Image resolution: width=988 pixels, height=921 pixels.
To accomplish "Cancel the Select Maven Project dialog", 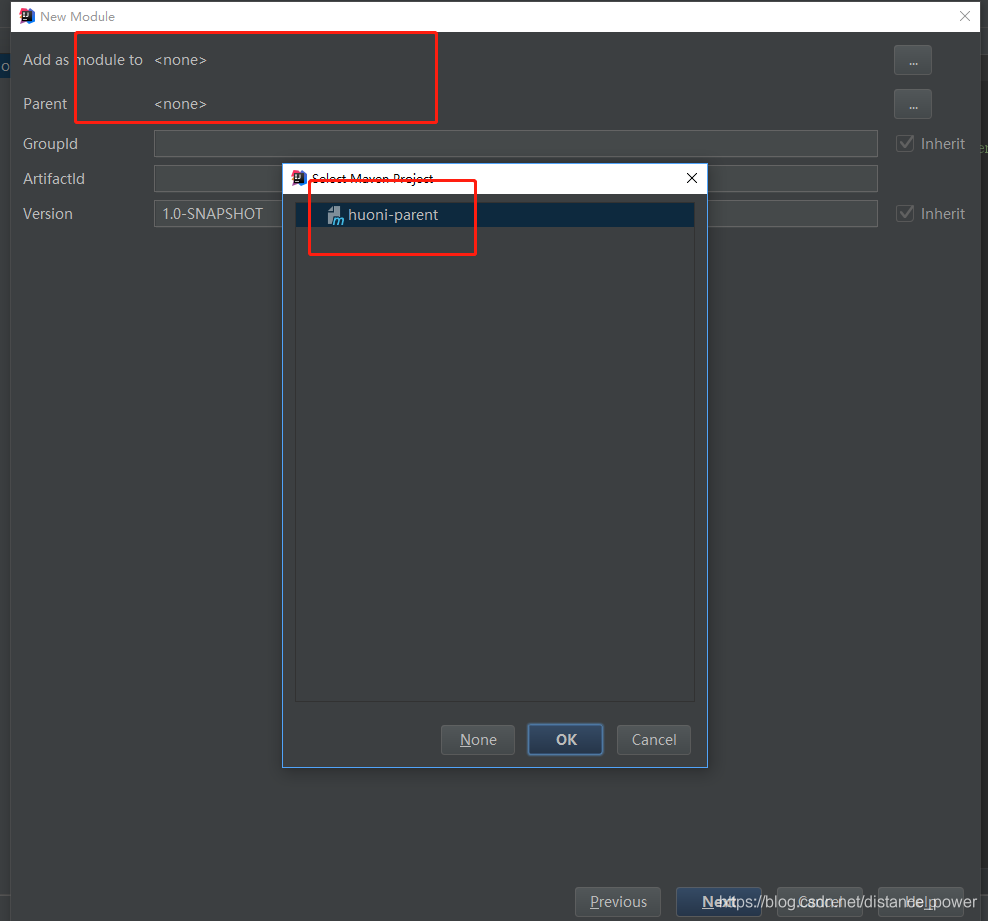I will [653, 740].
